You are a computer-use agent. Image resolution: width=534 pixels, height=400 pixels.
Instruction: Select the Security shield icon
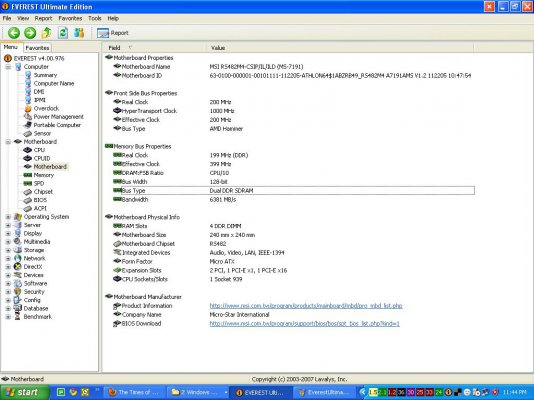pyautogui.click(x=18, y=292)
